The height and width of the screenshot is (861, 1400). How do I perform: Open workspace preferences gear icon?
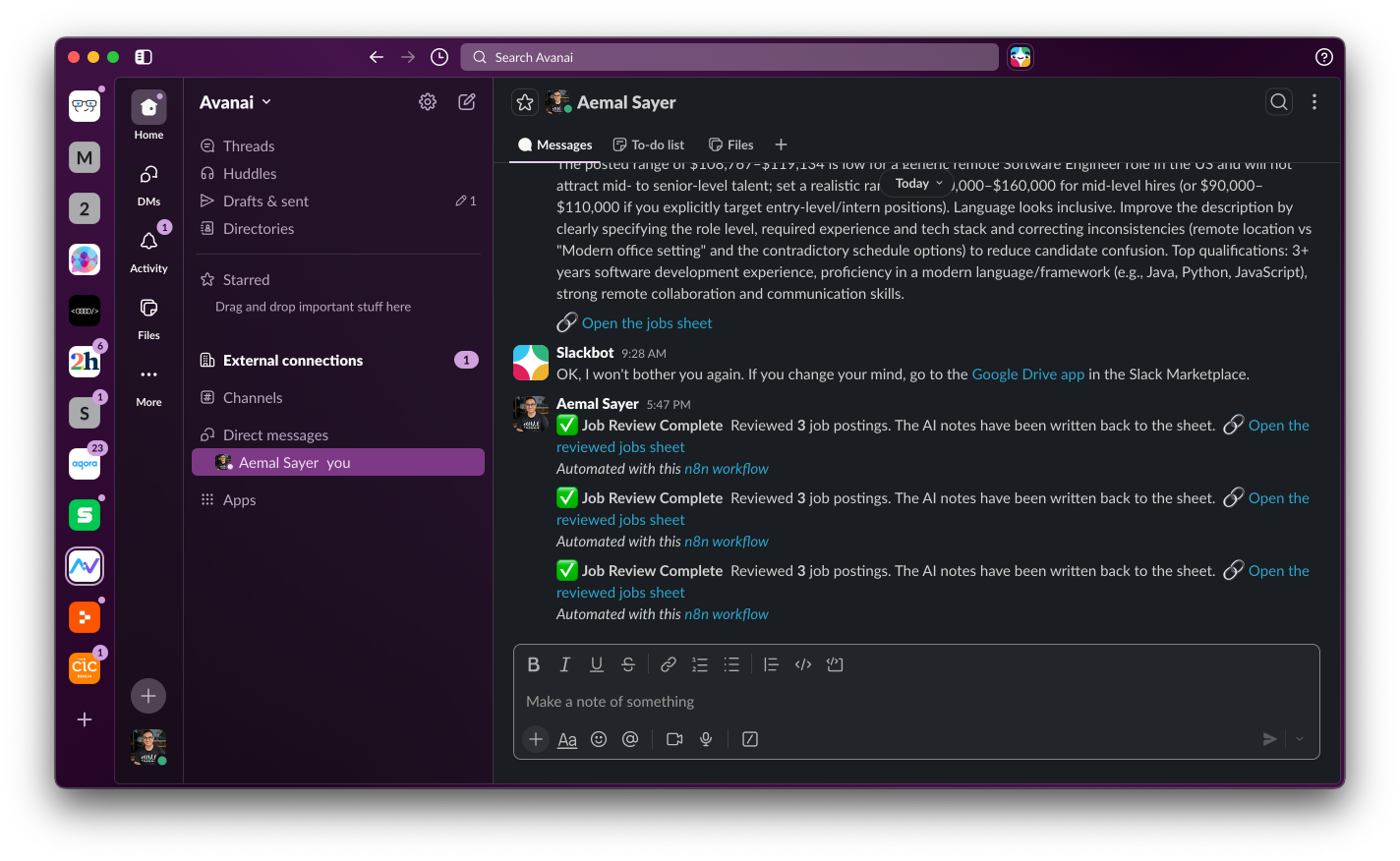428,101
